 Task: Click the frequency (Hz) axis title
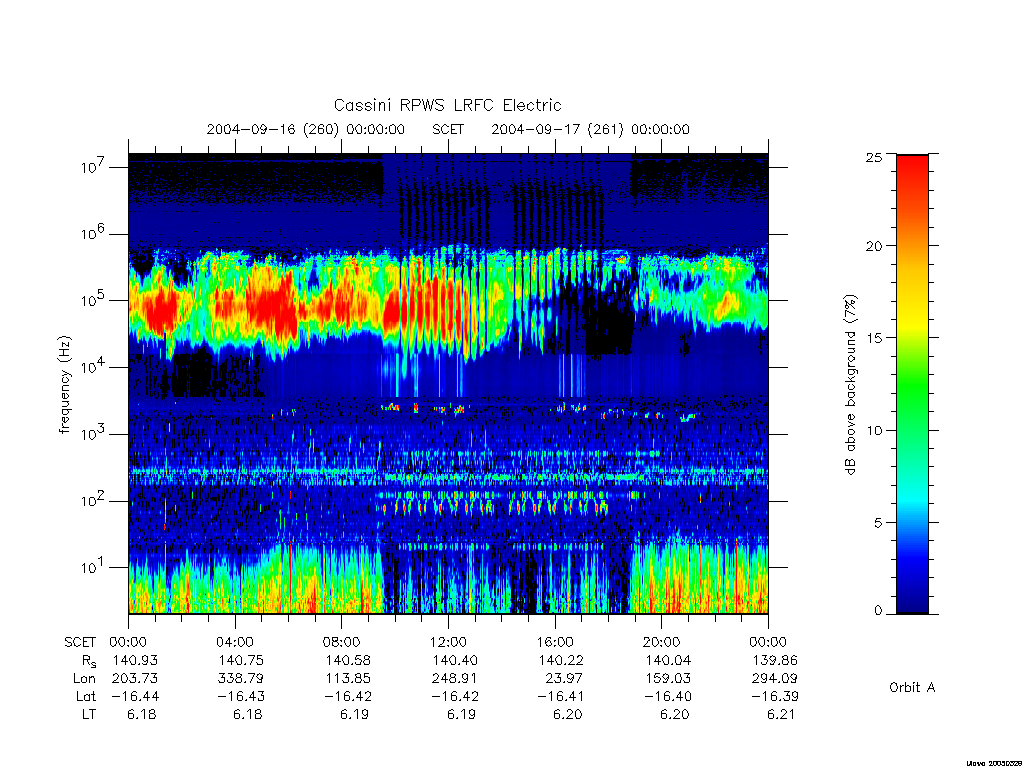coord(64,385)
